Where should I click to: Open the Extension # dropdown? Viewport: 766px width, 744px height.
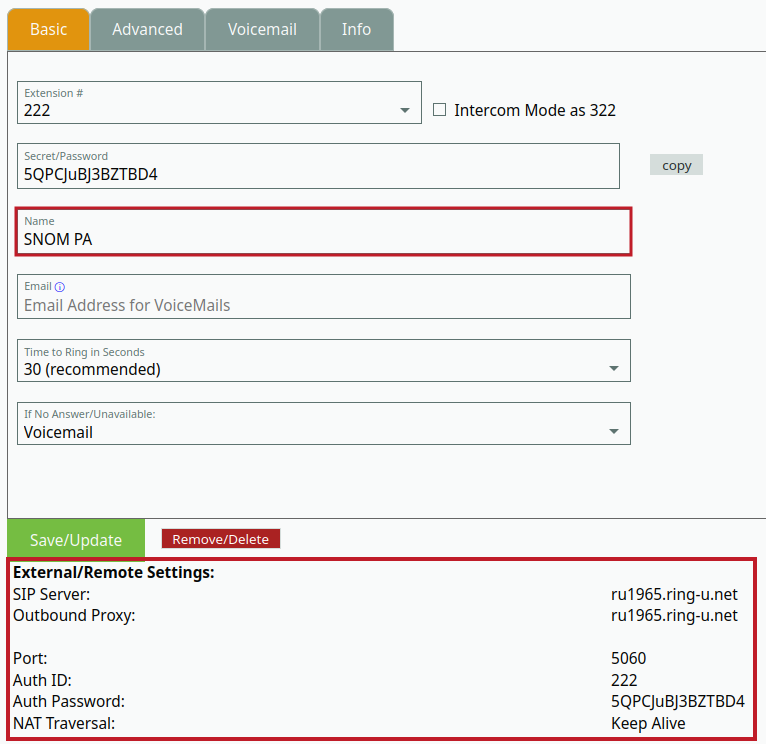(219, 103)
